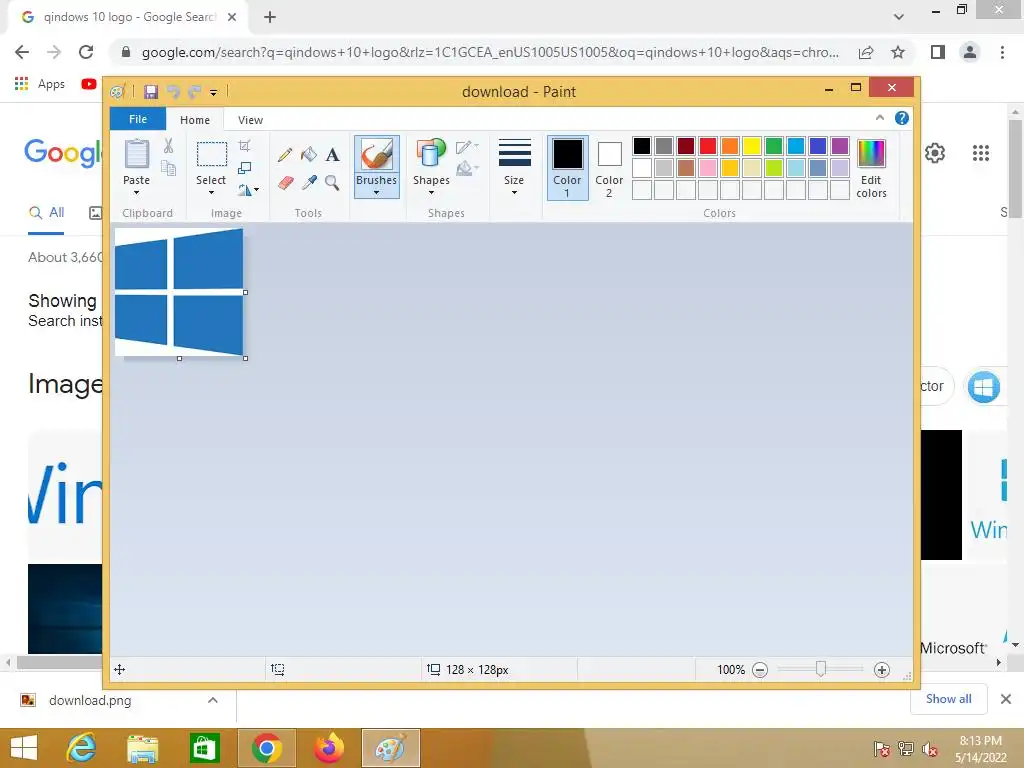
Task: Switch to the View ribbon tab
Action: click(x=250, y=120)
